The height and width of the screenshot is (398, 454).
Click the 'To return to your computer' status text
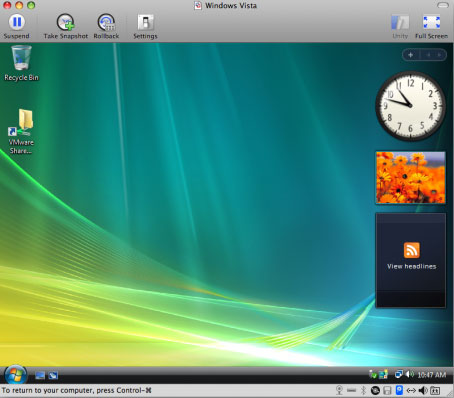click(x=77, y=390)
